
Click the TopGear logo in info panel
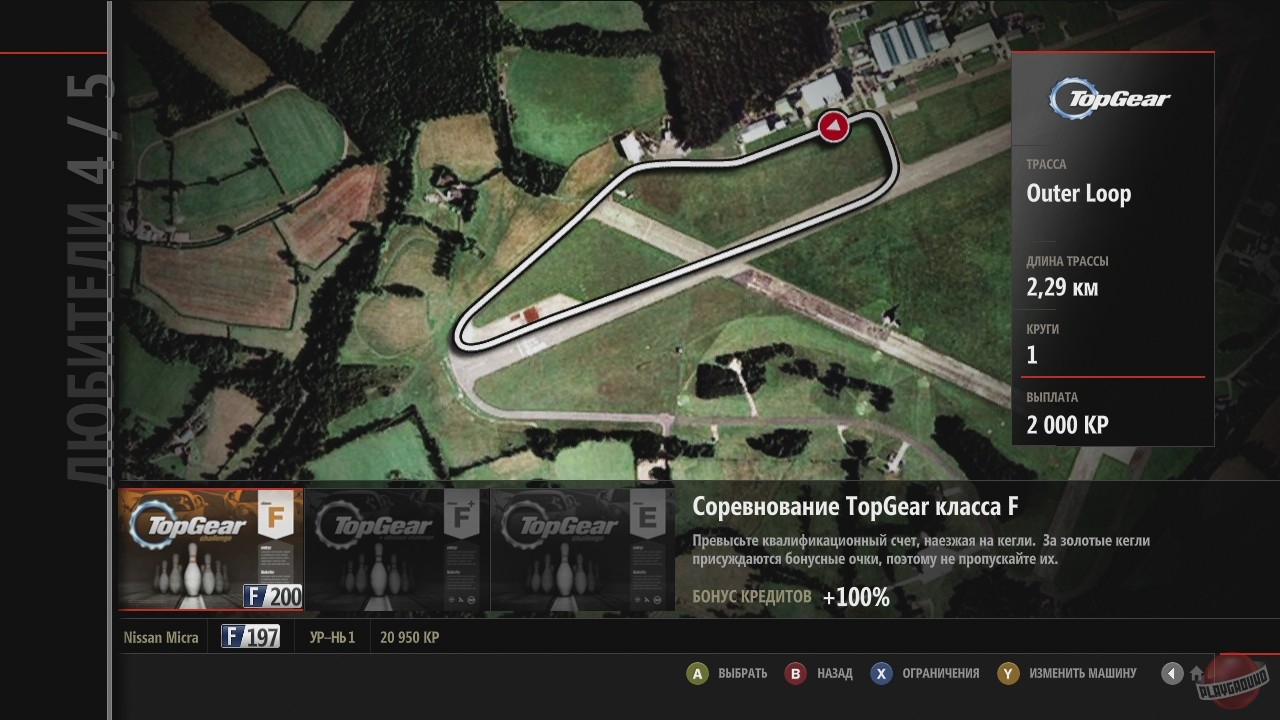pos(1109,98)
